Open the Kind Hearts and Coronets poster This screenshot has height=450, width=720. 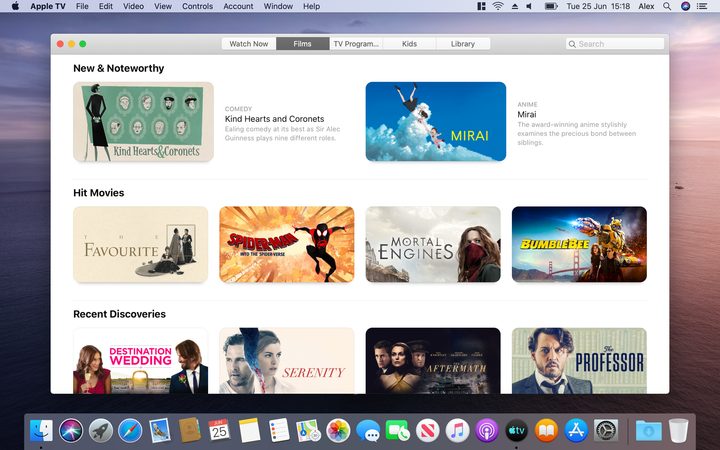(143, 122)
